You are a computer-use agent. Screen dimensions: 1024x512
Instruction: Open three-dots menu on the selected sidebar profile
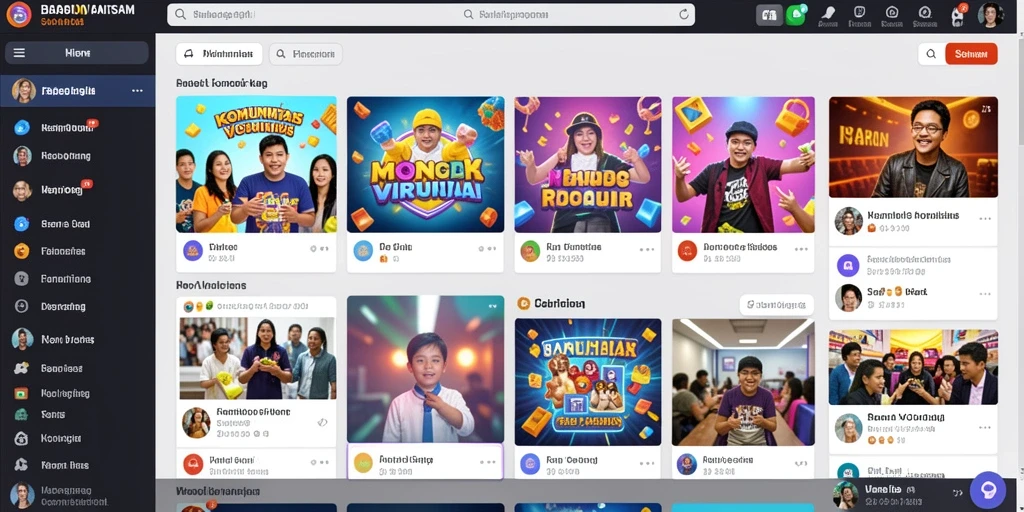137,91
